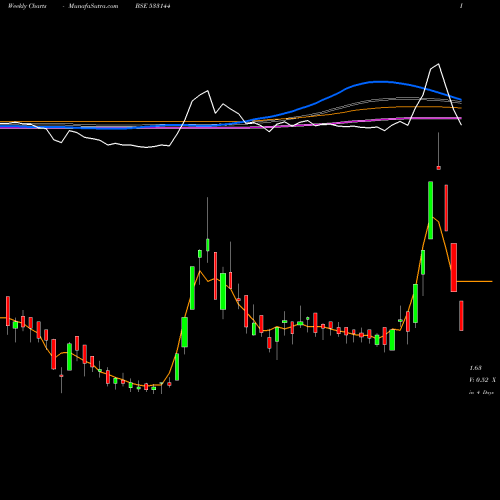Viewport: 500px width, 500px height.
Task: Click the "in 4 Days" text
Action: tap(481, 393)
